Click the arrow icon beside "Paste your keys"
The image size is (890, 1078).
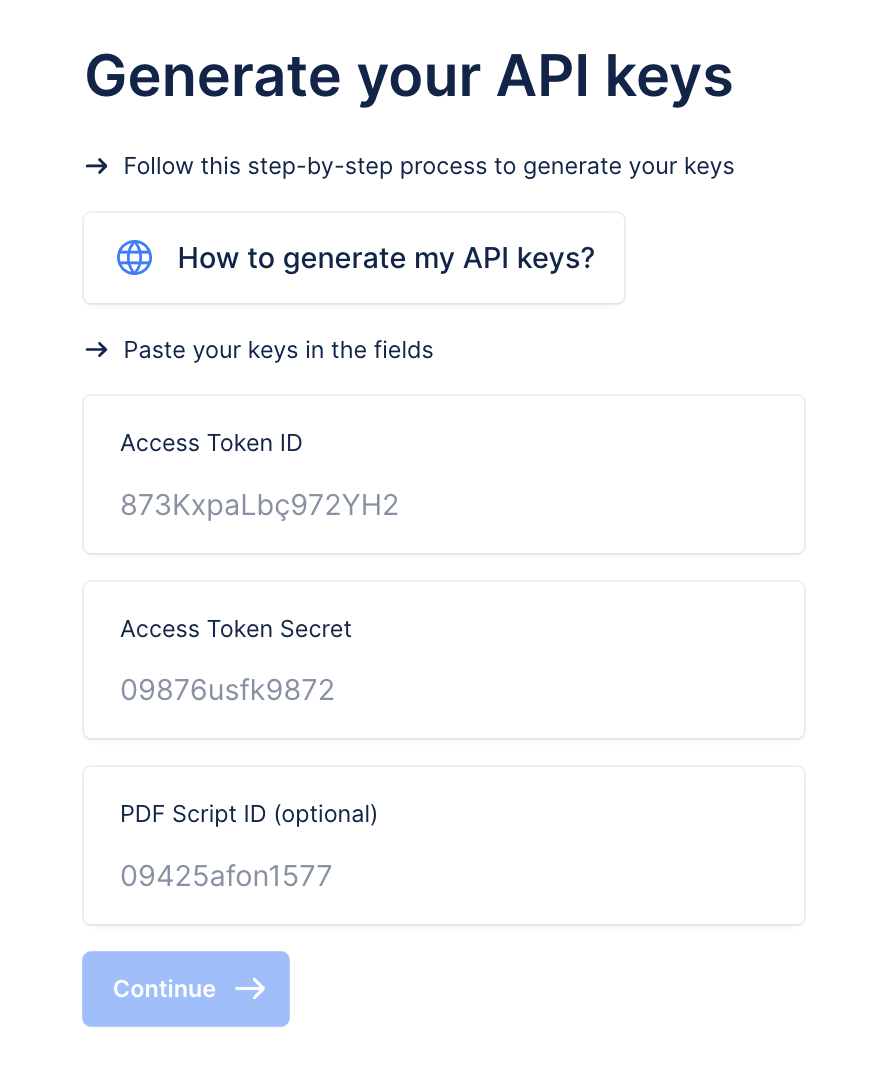coord(97,350)
